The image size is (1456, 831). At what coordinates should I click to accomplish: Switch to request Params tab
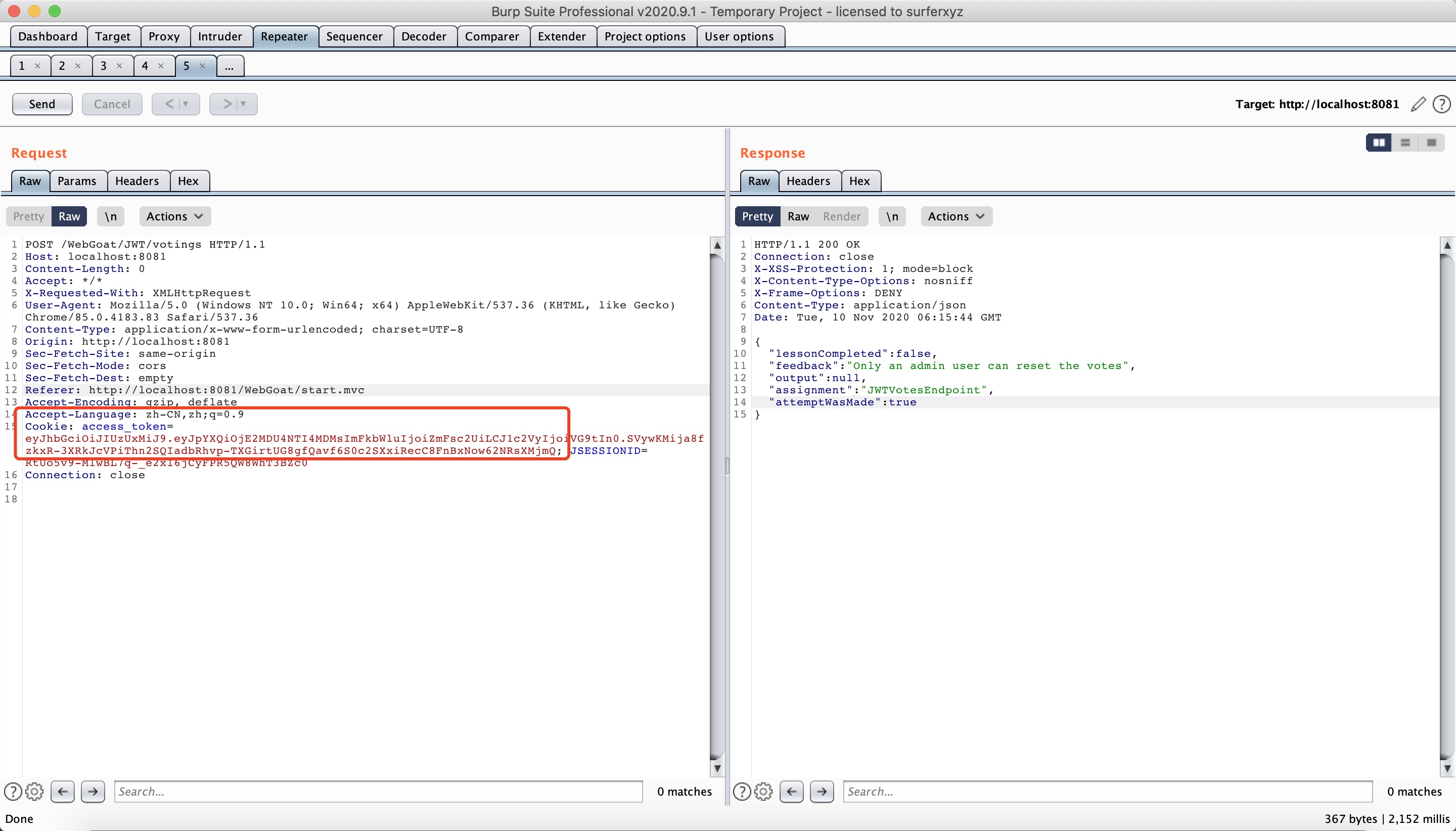pos(76,181)
